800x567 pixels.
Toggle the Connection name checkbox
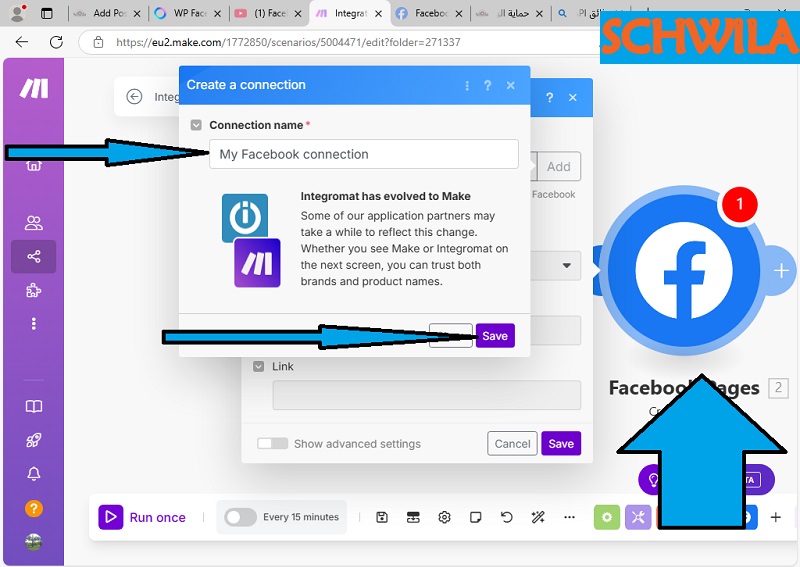[x=196, y=125]
